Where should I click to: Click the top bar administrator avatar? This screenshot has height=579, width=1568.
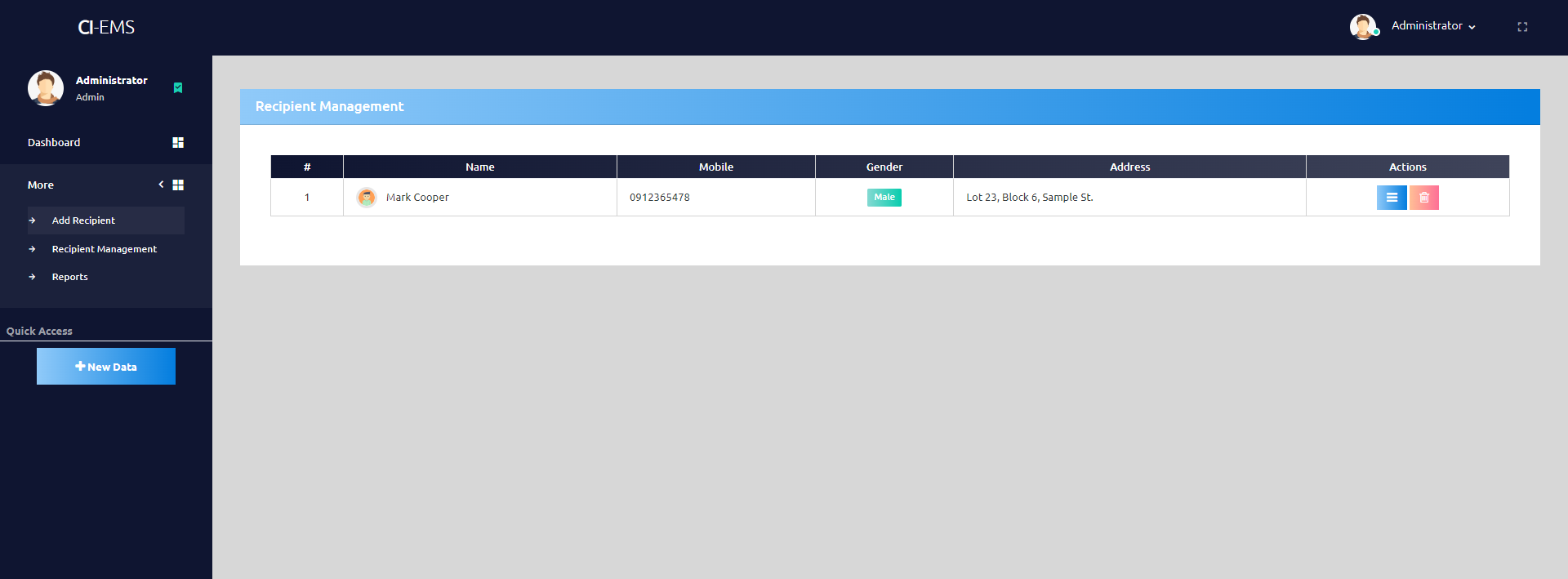(1363, 26)
